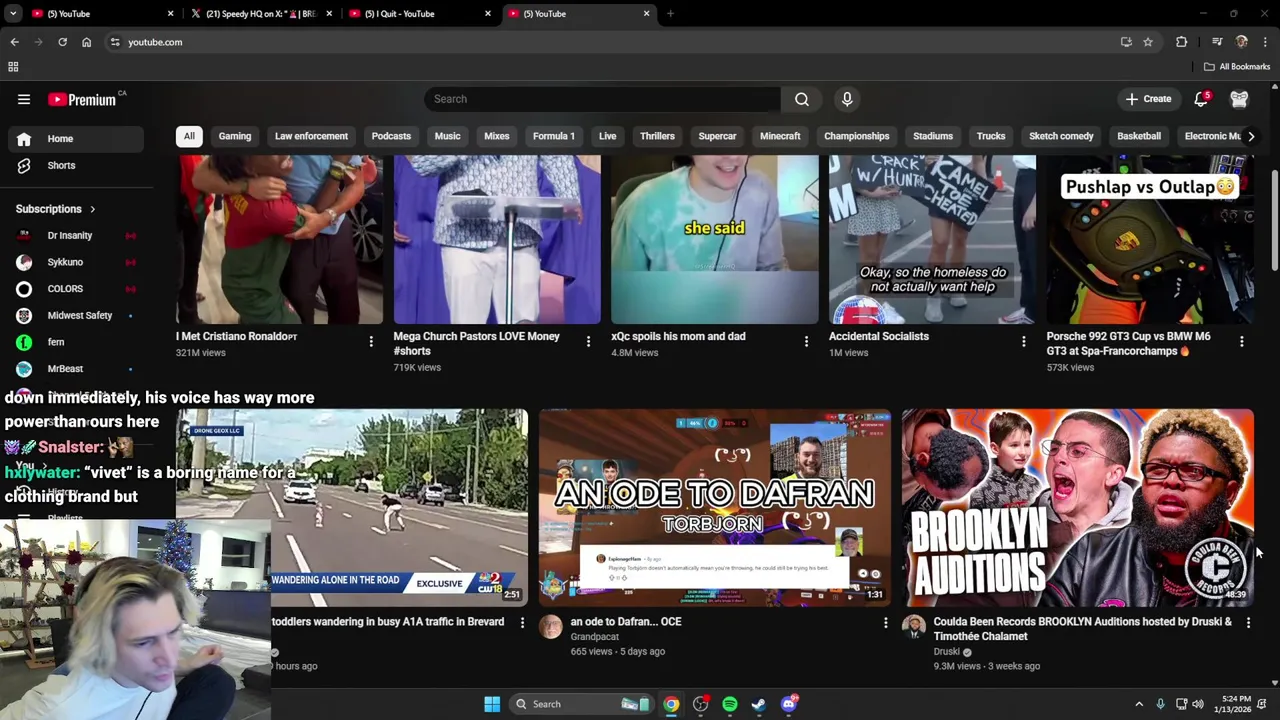The image size is (1280, 720).
Task: Select the Gaming category chip
Action: (x=235, y=136)
